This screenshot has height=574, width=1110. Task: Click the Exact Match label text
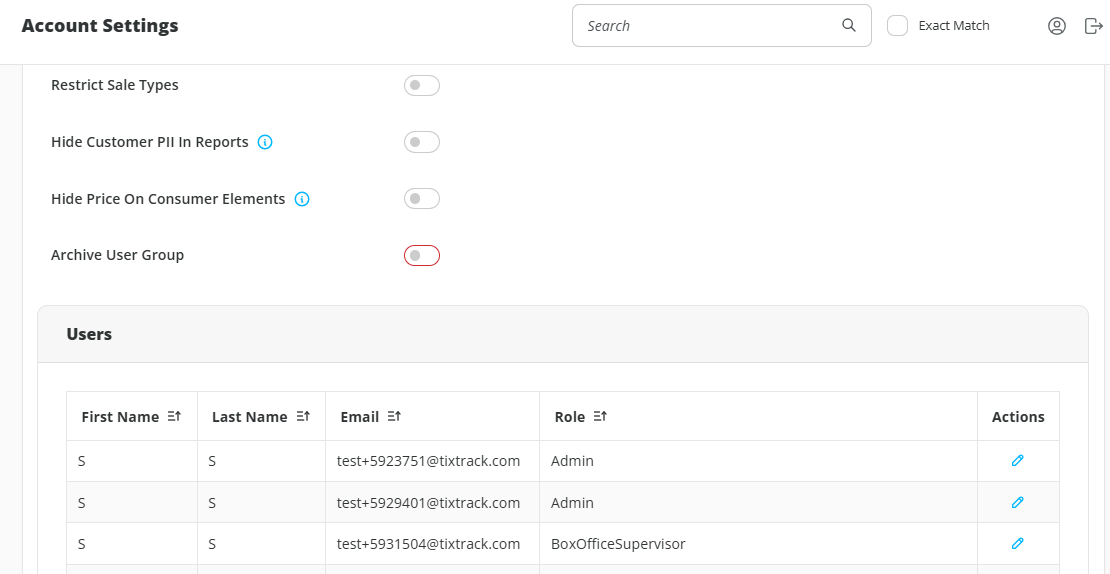click(x=954, y=26)
